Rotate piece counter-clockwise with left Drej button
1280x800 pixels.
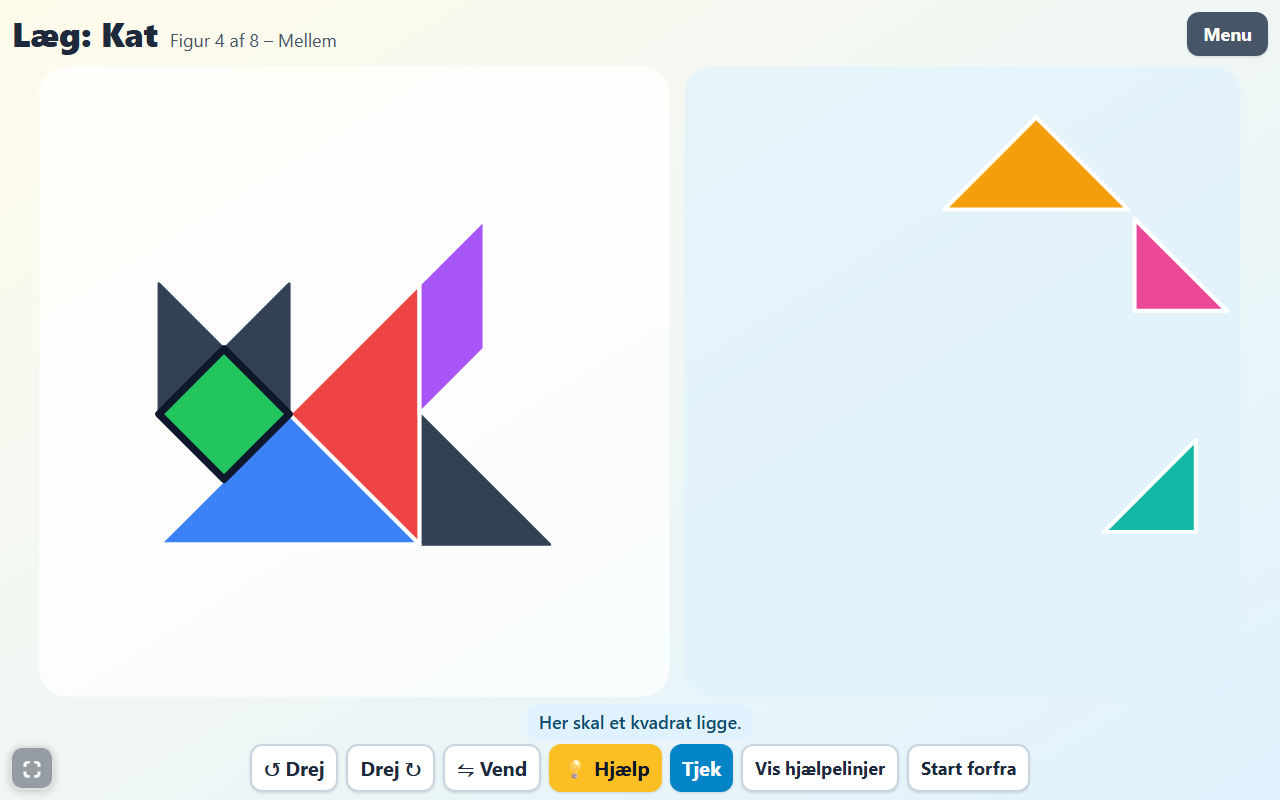click(294, 768)
